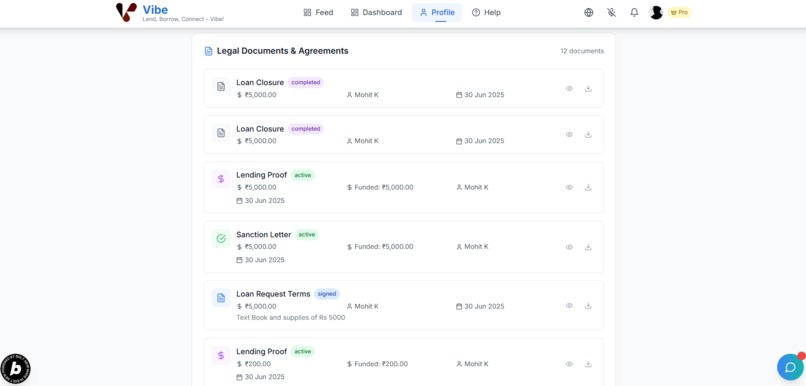806x386 pixels.
Task: Download the Loan Request Terms document
Action: [588, 305]
